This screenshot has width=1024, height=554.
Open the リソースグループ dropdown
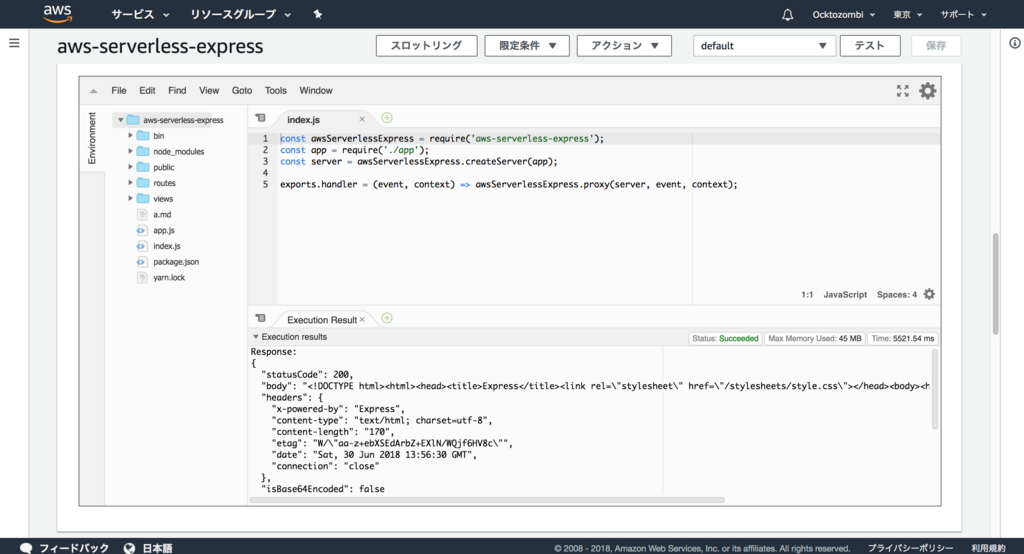(x=240, y=14)
